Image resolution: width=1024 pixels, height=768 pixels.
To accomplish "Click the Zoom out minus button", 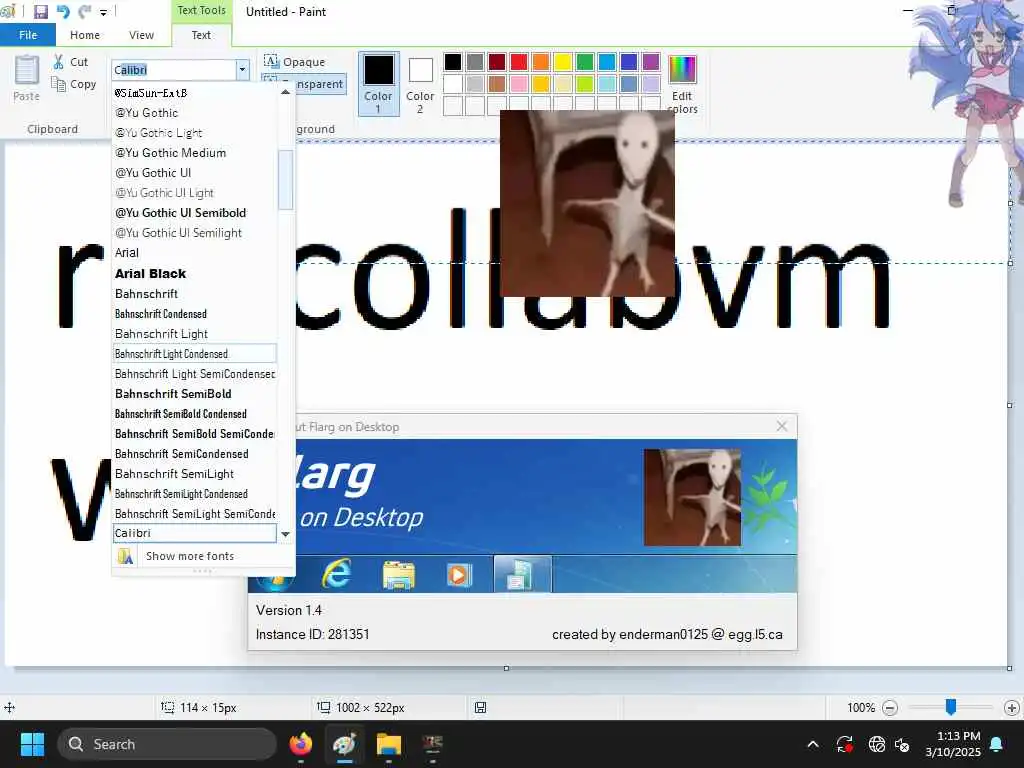I will [889, 708].
